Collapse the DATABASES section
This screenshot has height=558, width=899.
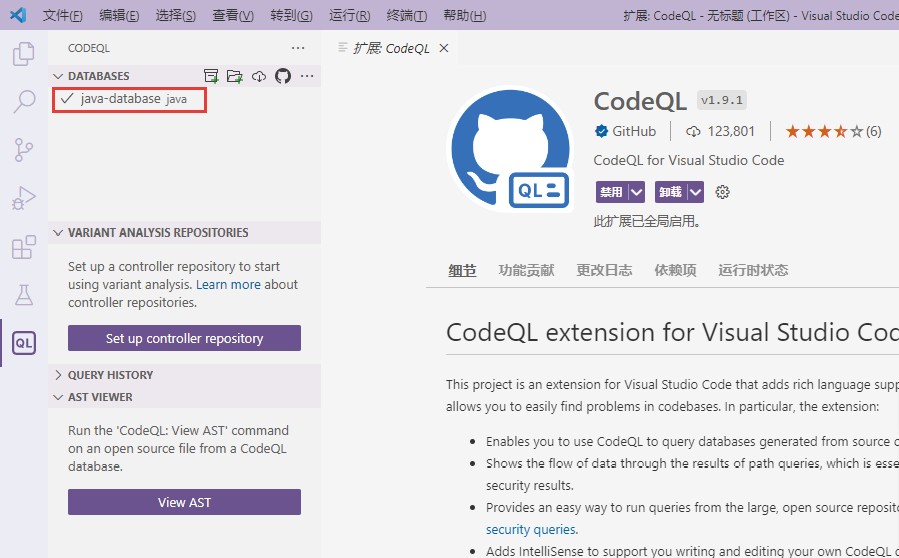point(58,76)
